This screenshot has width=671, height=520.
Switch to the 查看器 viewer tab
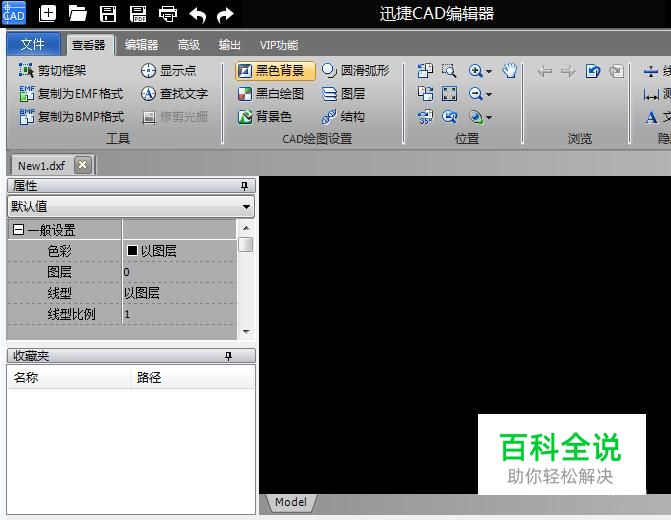point(89,45)
